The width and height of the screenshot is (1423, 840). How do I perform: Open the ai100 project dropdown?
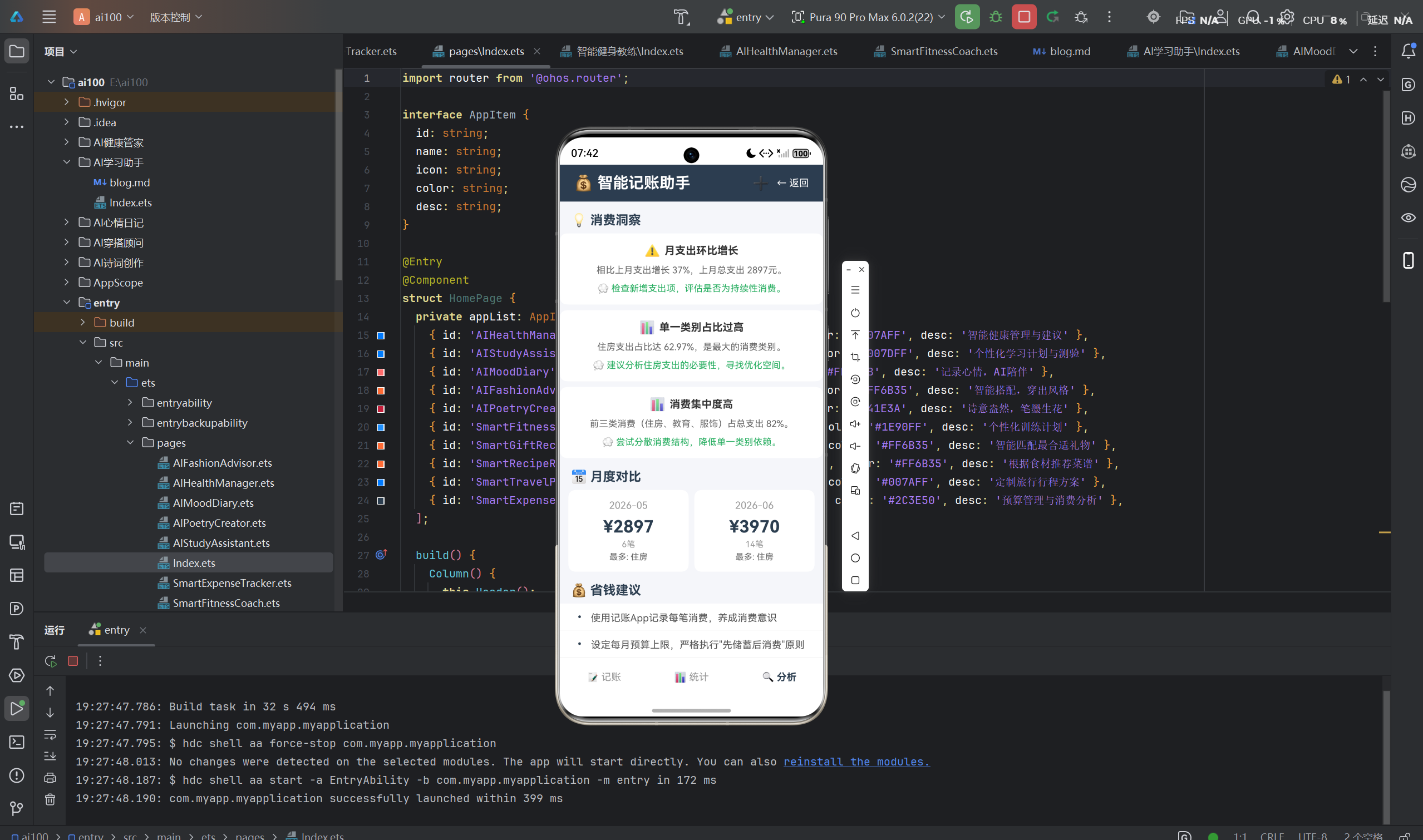coord(104,17)
